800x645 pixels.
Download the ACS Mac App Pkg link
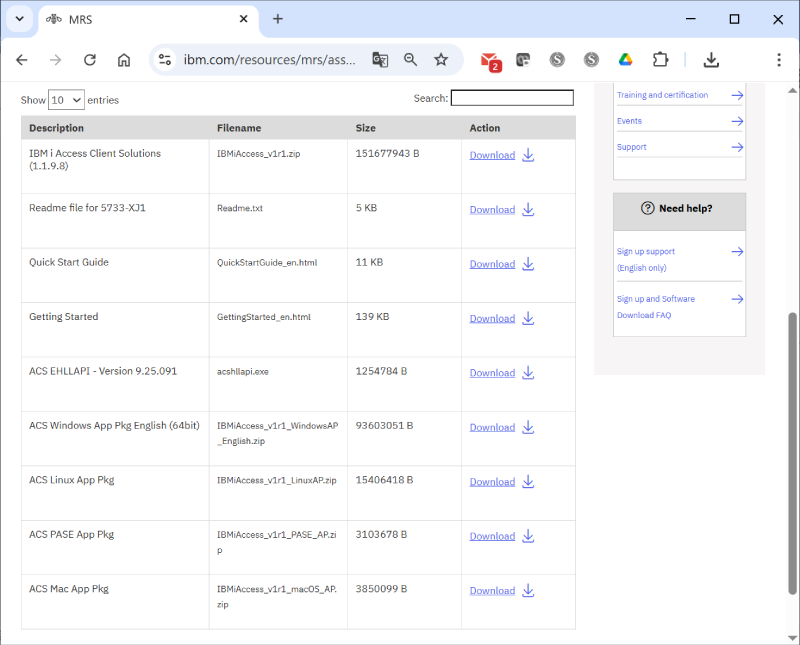click(x=492, y=591)
